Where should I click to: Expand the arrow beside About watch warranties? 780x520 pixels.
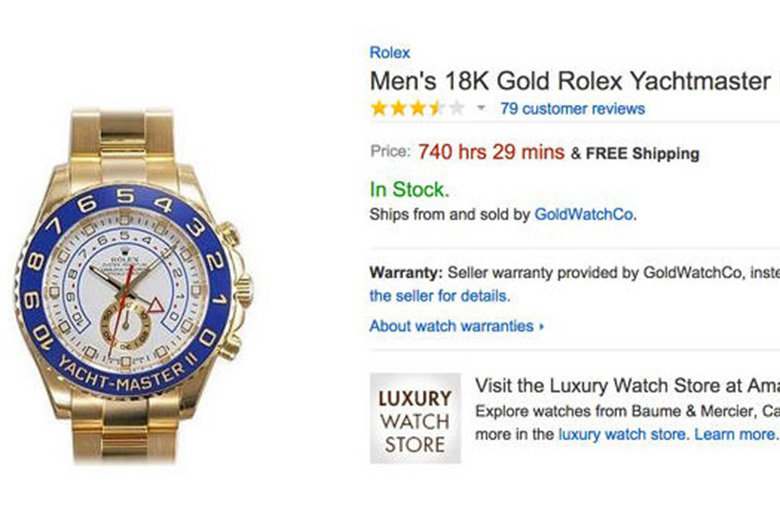(x=542, y=326)
